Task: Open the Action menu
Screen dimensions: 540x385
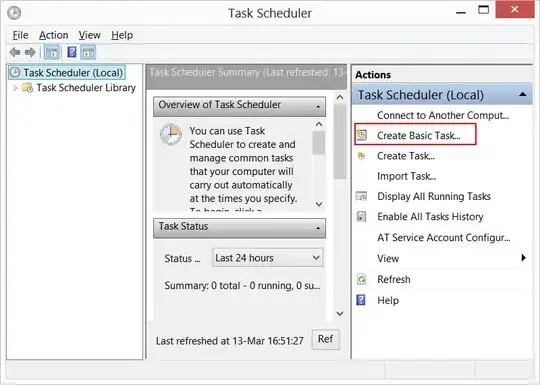Action: (53, 35)
